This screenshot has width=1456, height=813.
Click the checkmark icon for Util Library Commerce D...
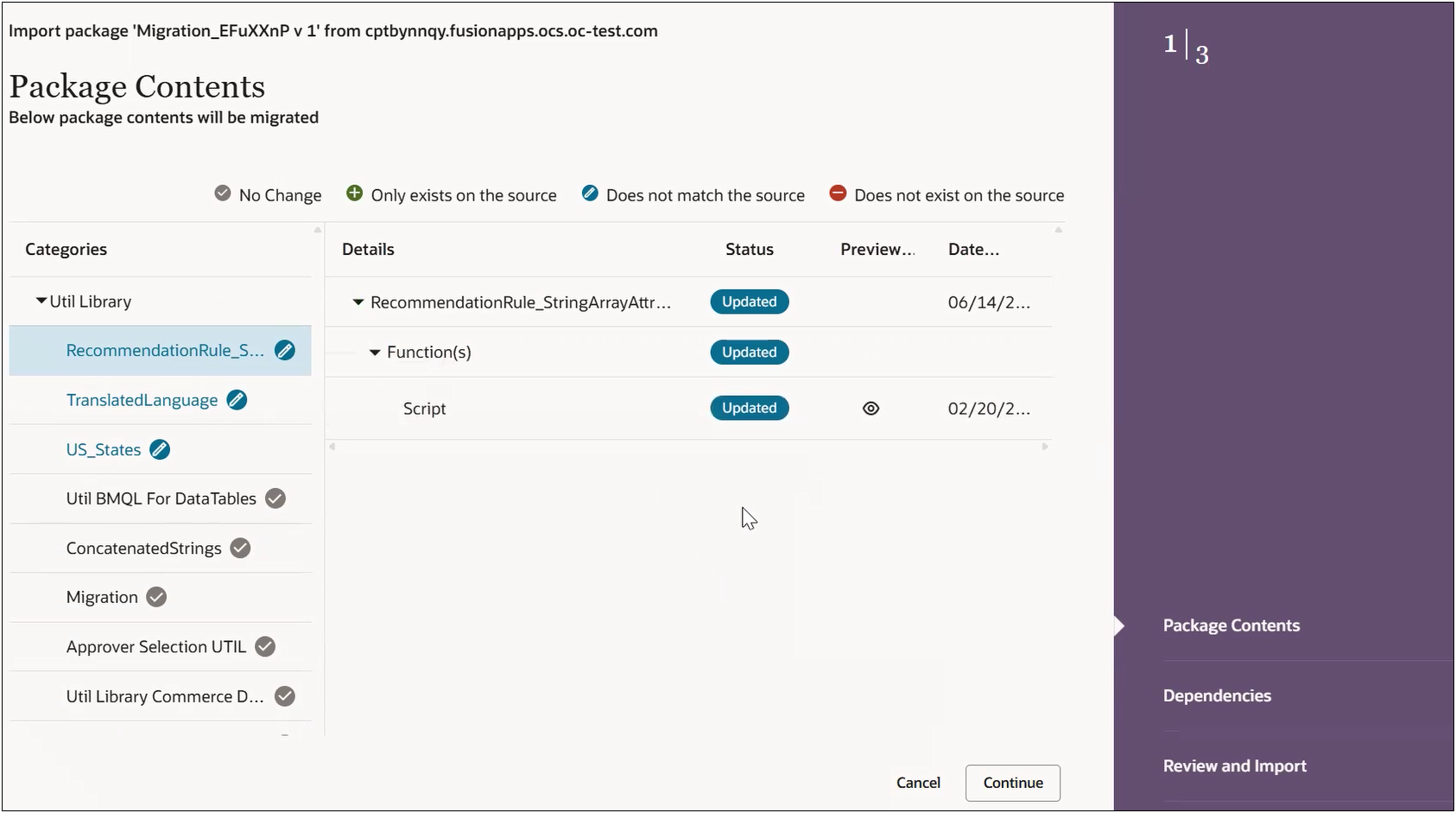coord(285,695)
